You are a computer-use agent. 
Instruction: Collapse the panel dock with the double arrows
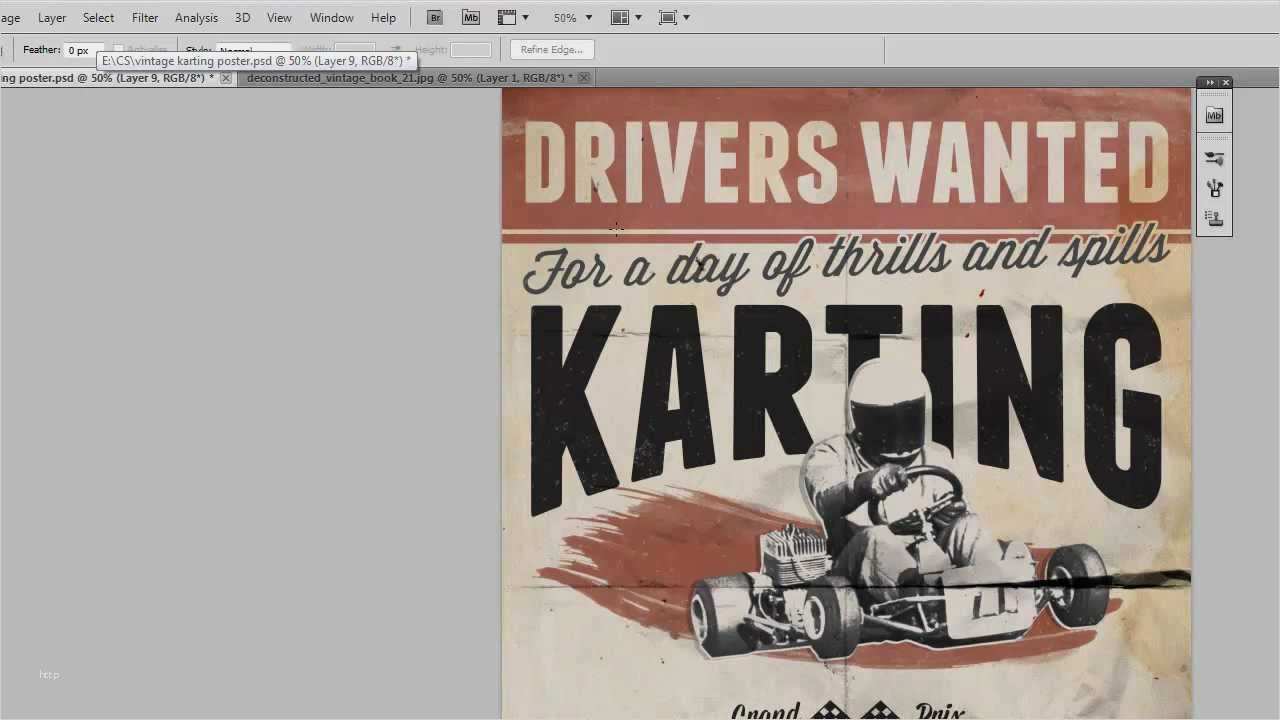pyautogui.click(x=1210, y=82)
